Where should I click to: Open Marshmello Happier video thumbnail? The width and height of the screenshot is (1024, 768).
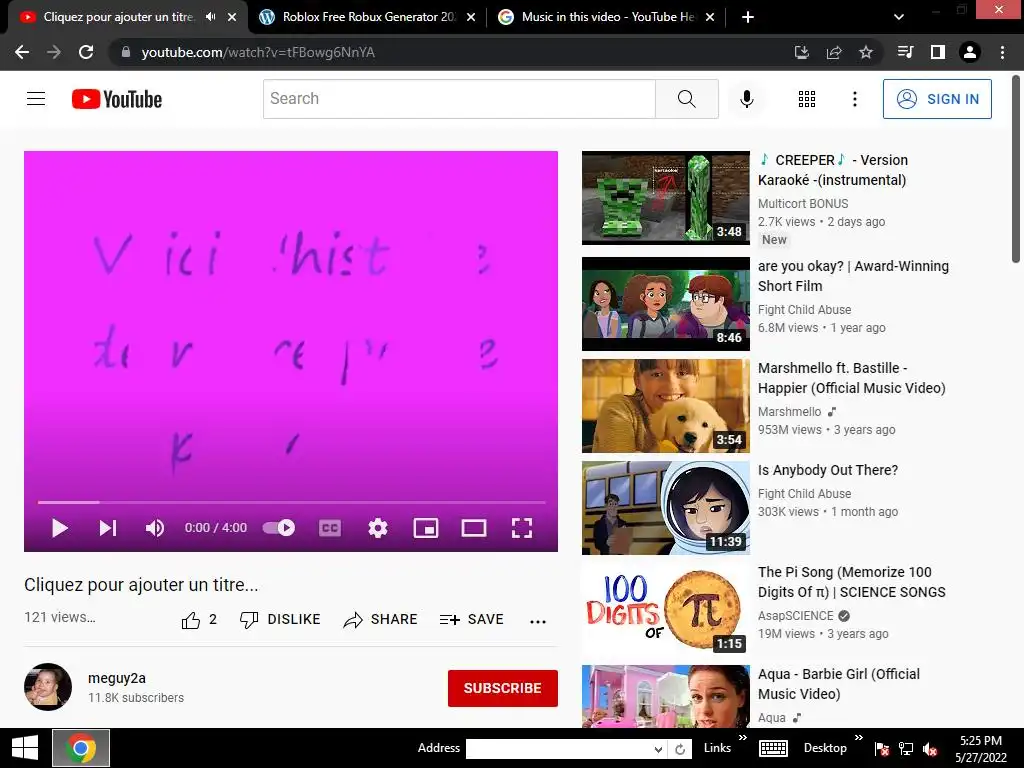(665, 406)
